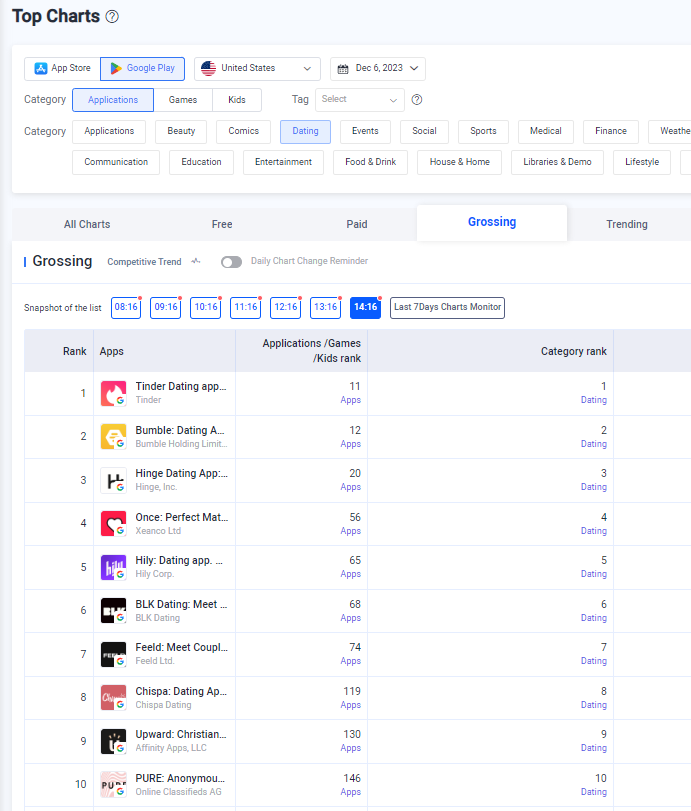Click the Feeld app icon
Image resolution: width=691 pixels, height=811 pixels.
[x=113, y=654]
